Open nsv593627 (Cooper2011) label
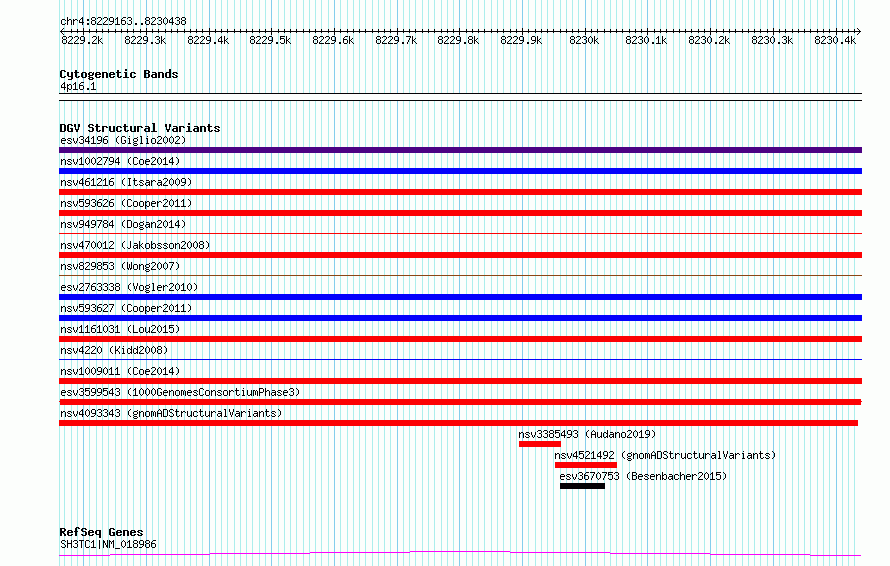This screenshot has height=566, width=890. (x=126, y=308)
